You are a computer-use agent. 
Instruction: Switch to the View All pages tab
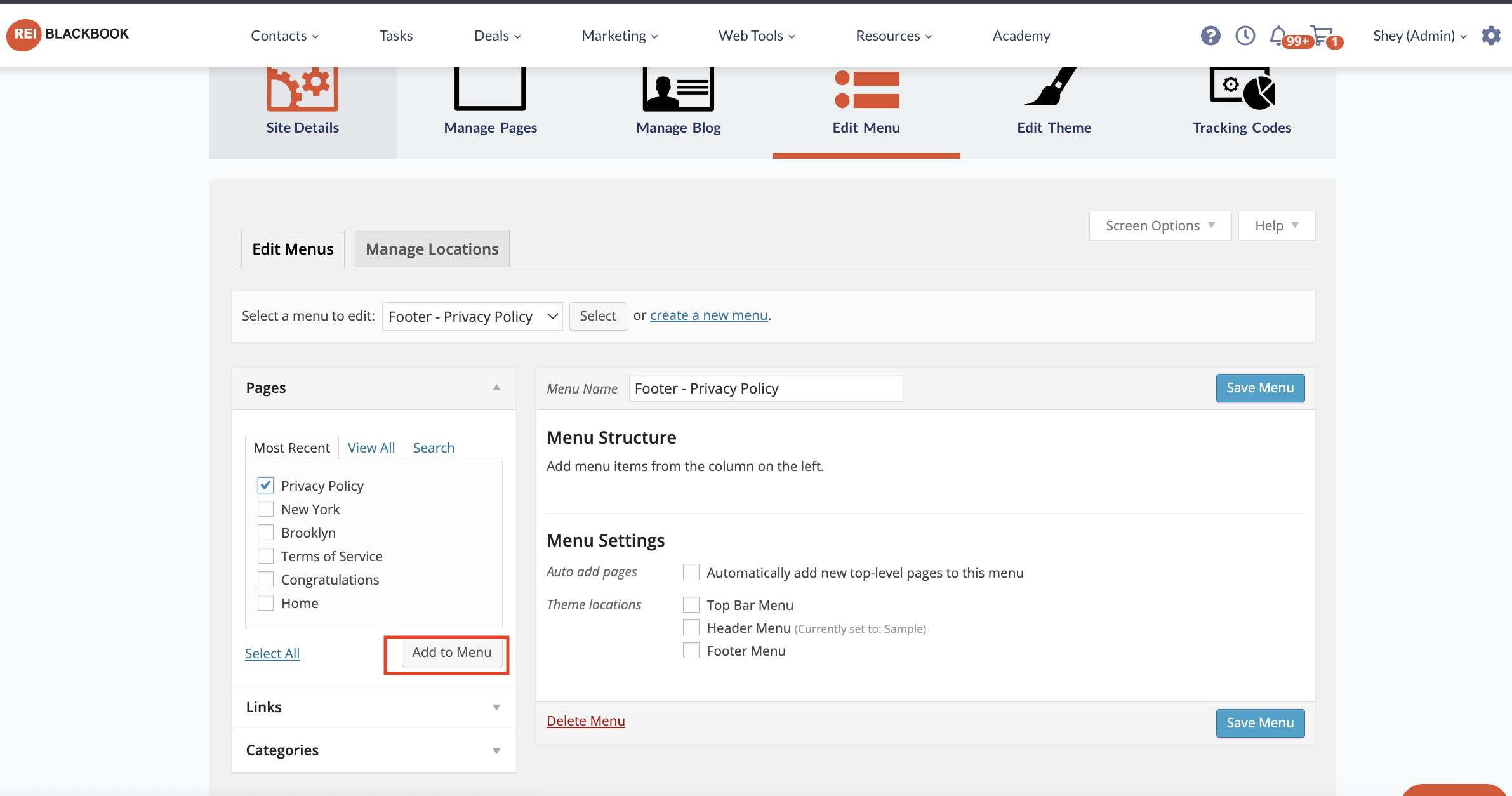coord(371,448)
